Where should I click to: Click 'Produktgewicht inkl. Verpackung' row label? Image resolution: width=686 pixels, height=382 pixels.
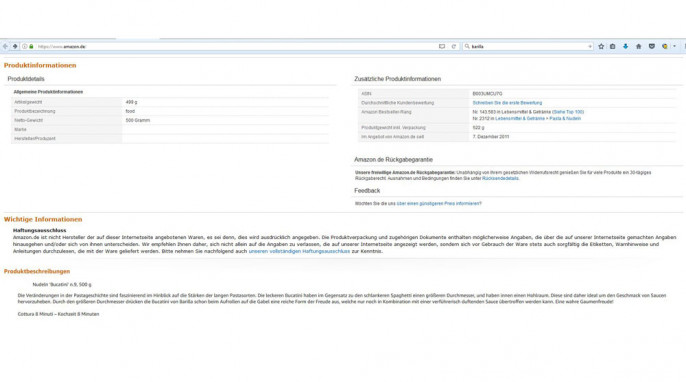393,128
